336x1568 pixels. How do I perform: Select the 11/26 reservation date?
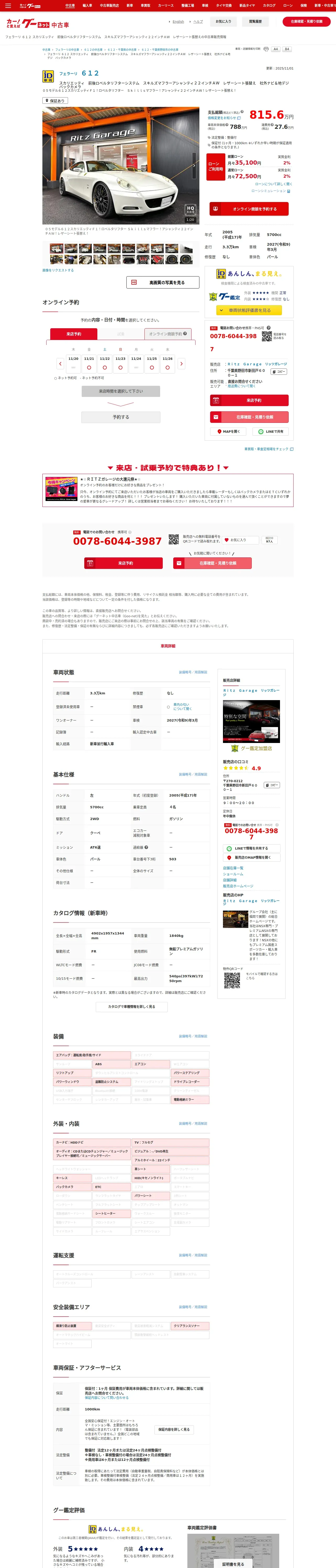click(x=168, y=364)
